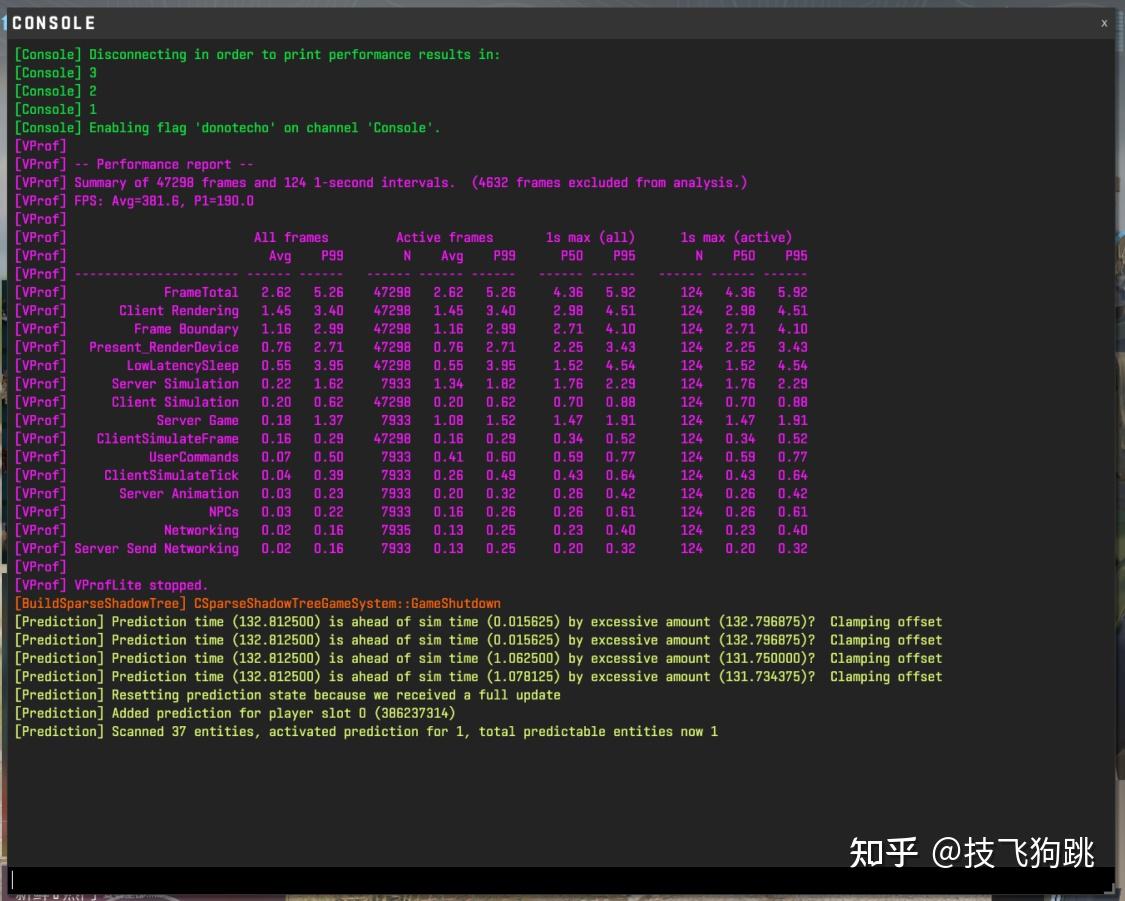Click the '1s max (all)' column header
The image size is (1125, 901).
pyautogui.click(x=590, y=237)
